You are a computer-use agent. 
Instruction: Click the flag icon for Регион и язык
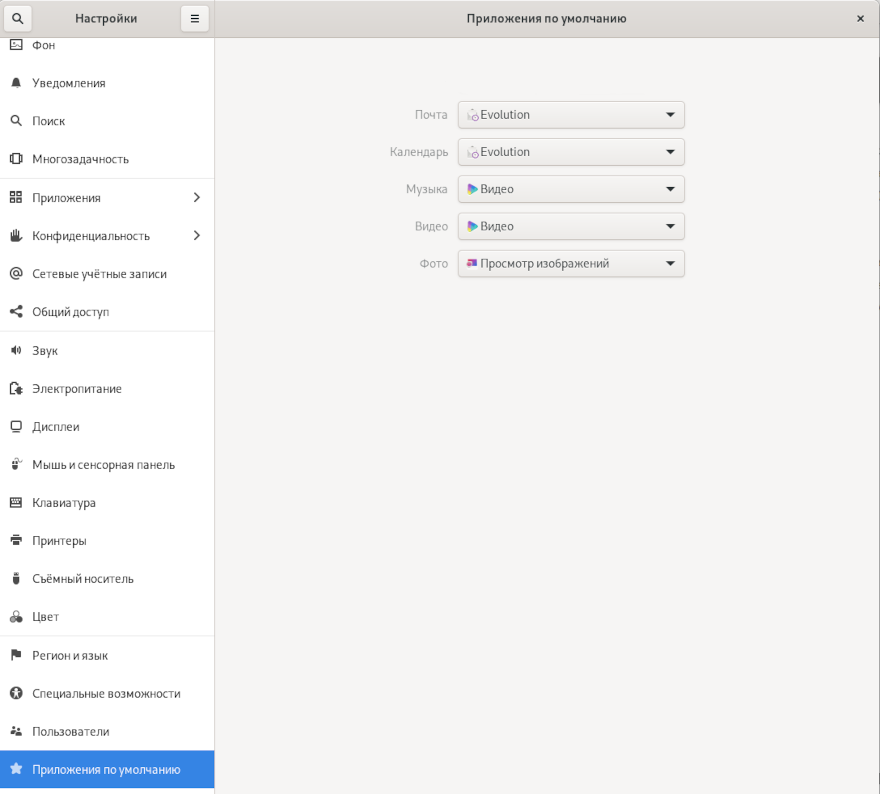pyautogui.click(x=16, y=656)
